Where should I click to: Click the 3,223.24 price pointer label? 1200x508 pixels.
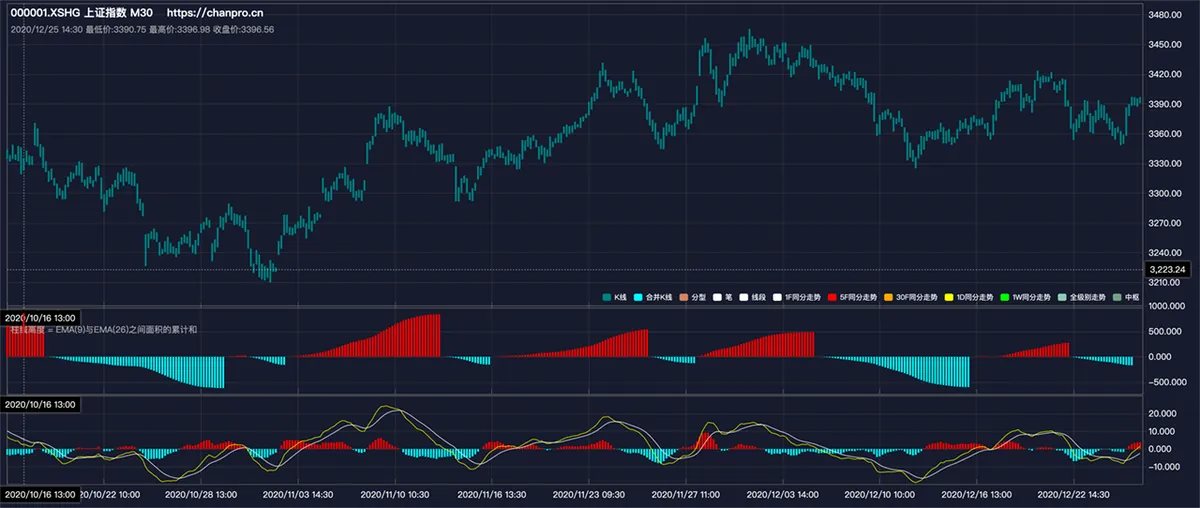pyautogui.click(x=1167, y=270)
